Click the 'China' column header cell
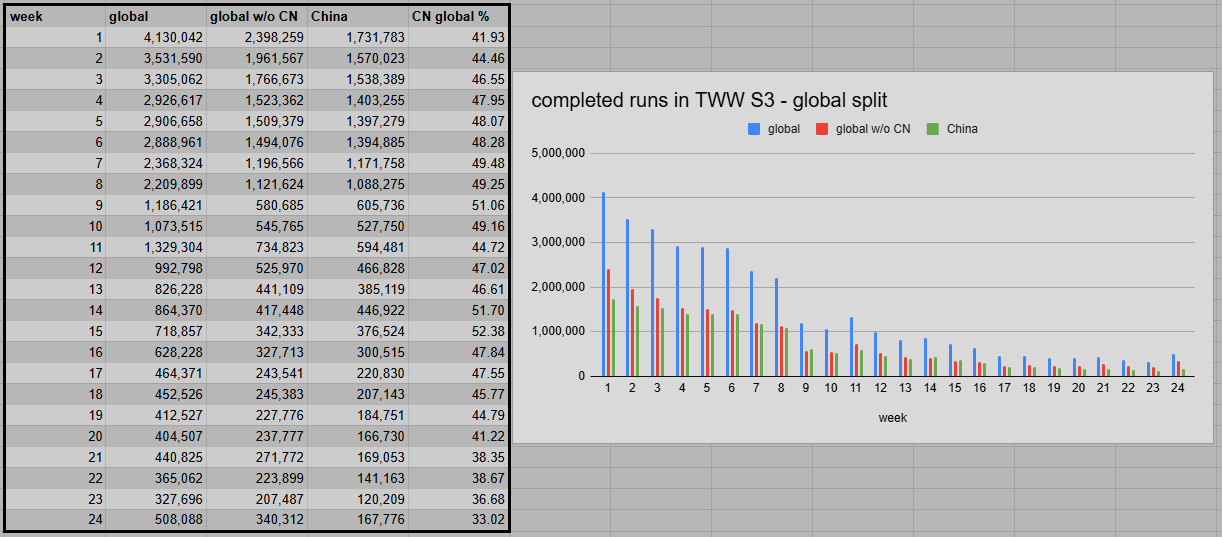This screenshot has width=1222, height=537. tap(358, 16)
